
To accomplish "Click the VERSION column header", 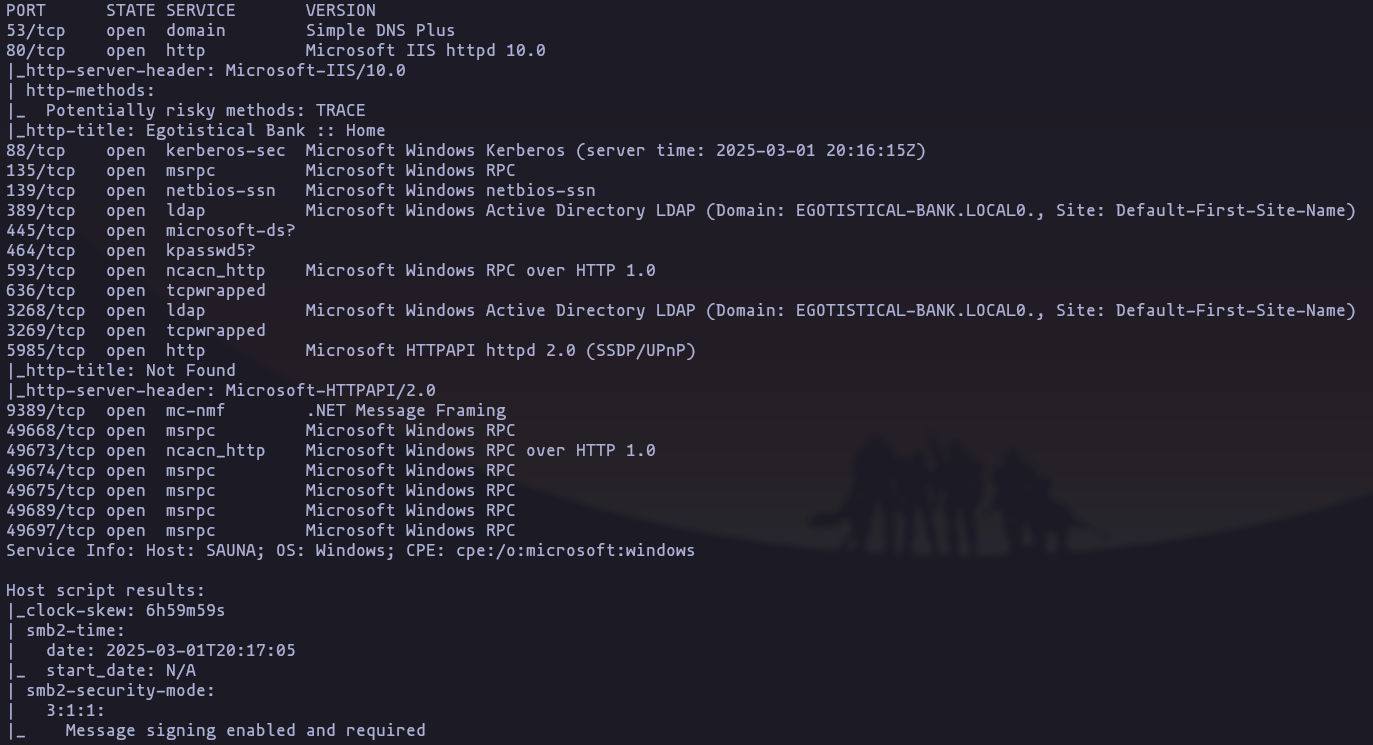I will [340, 10].
